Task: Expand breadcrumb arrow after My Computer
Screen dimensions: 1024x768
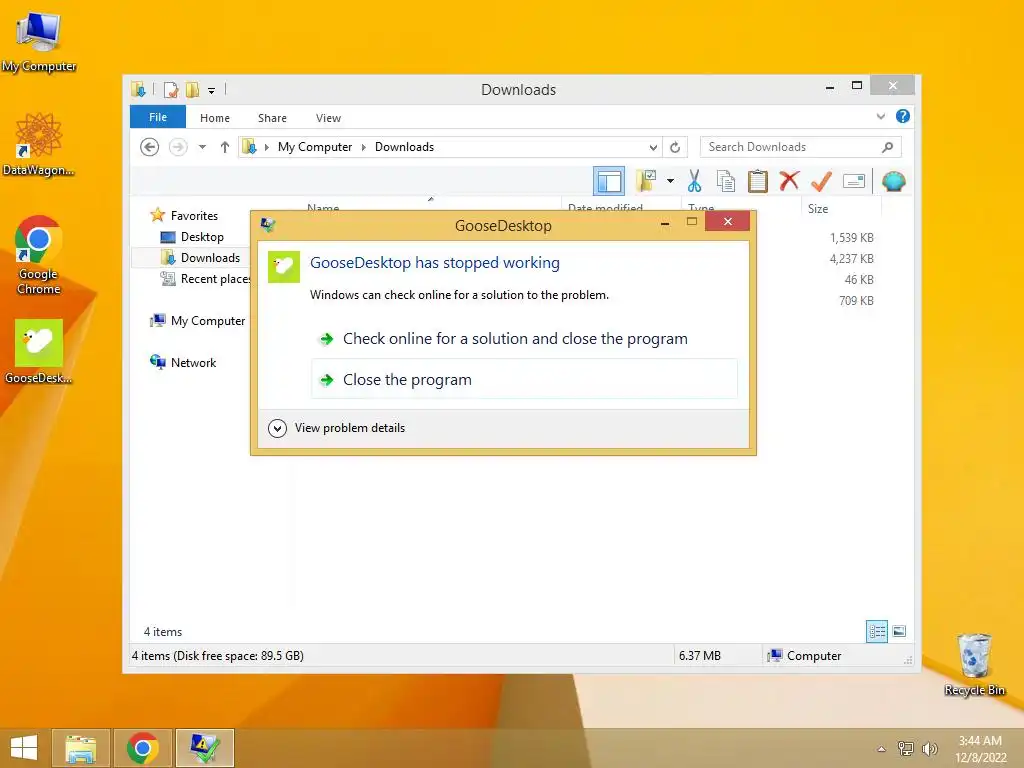Action: tap(364, 148)
